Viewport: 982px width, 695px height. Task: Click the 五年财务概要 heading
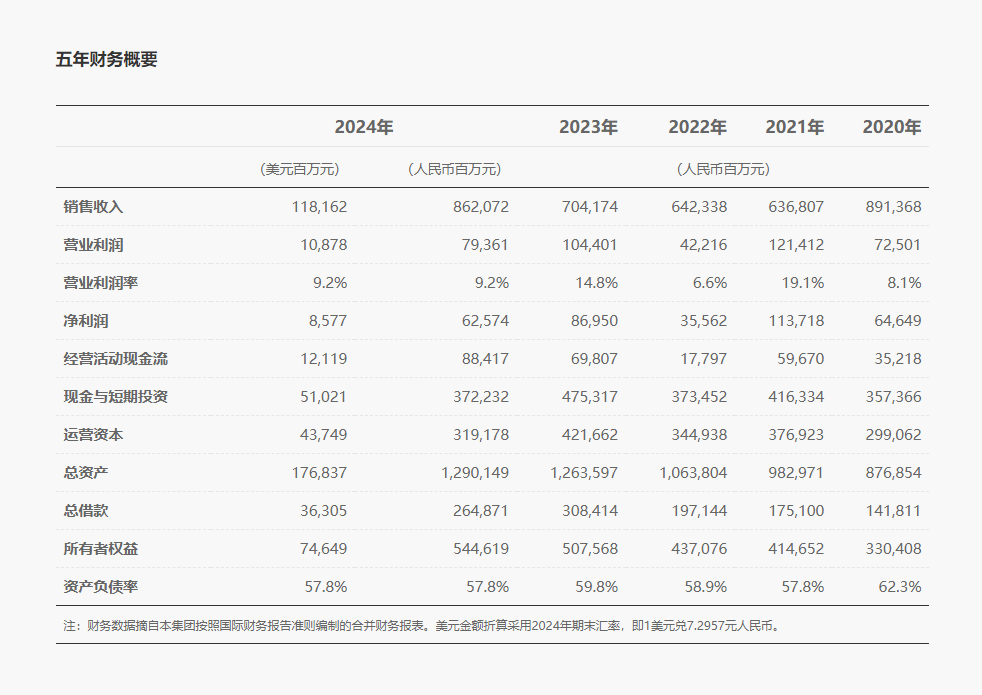click(x=106, y=59)
